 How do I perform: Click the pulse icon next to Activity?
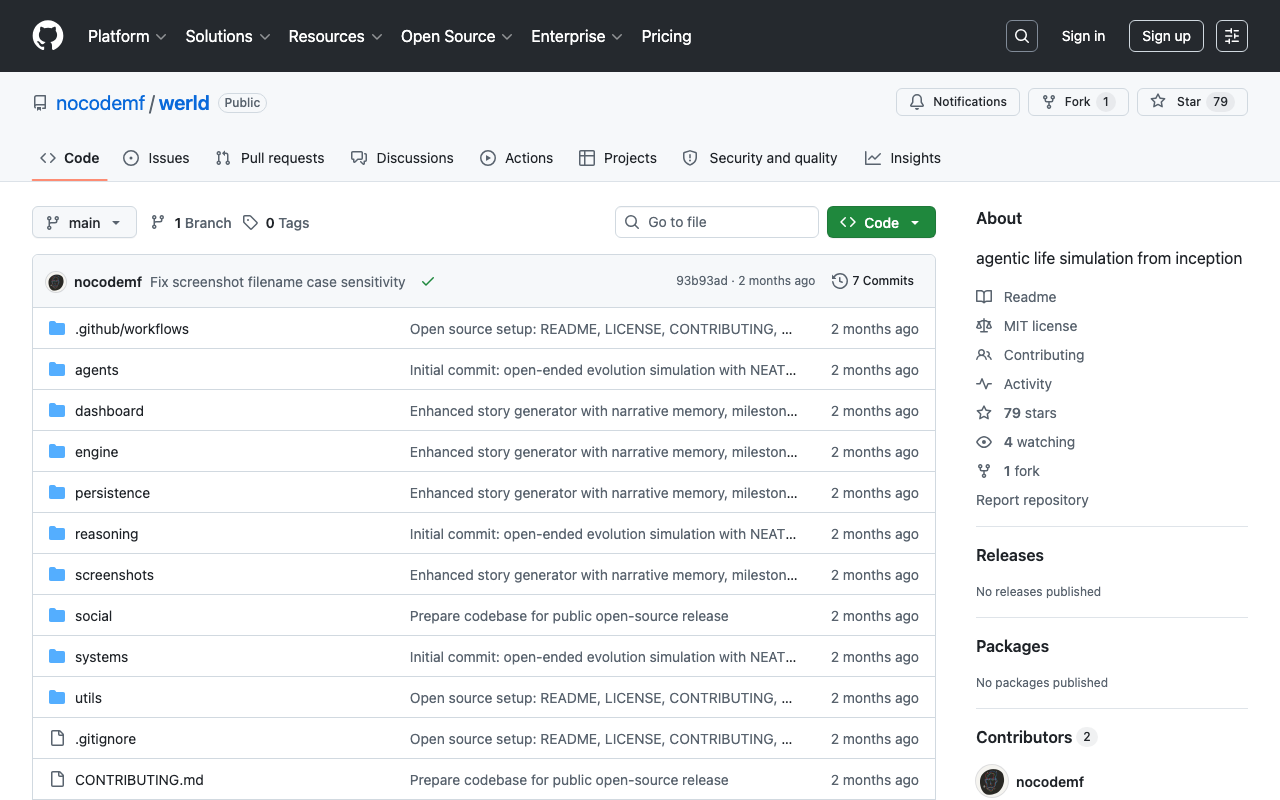coord(984,384)
